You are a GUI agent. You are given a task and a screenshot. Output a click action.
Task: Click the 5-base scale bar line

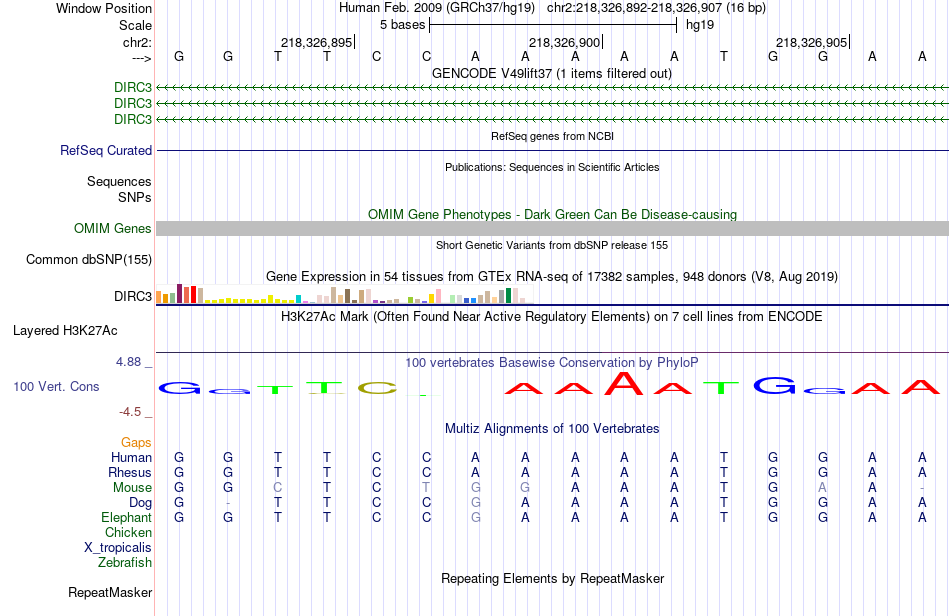point(553,25)
